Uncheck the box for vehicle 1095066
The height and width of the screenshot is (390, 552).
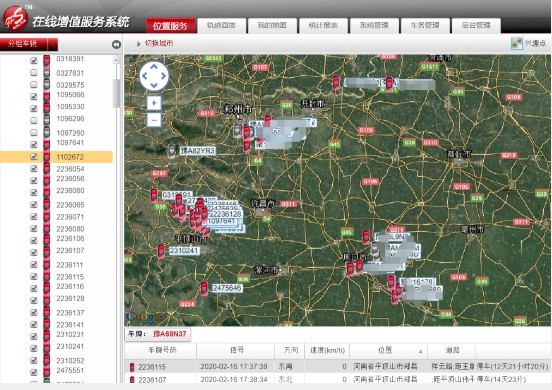tap(34, 96)
